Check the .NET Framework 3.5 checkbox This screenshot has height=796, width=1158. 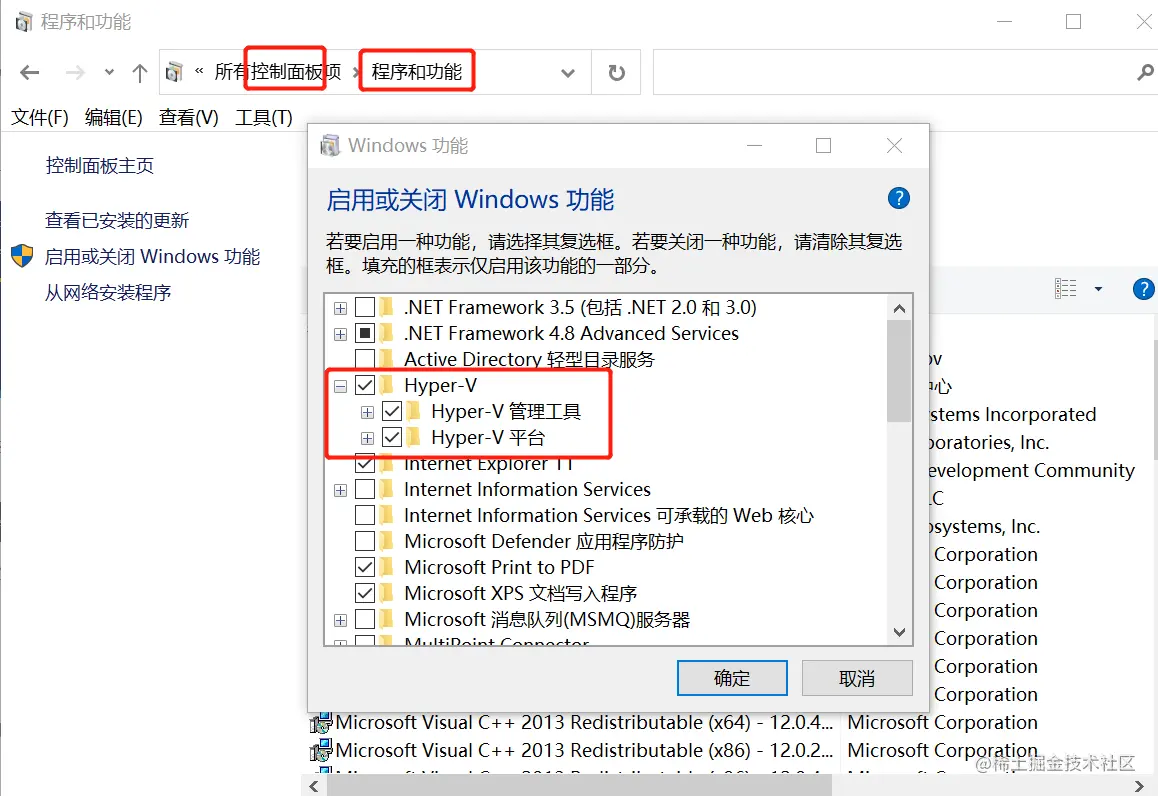click(365, 307)
